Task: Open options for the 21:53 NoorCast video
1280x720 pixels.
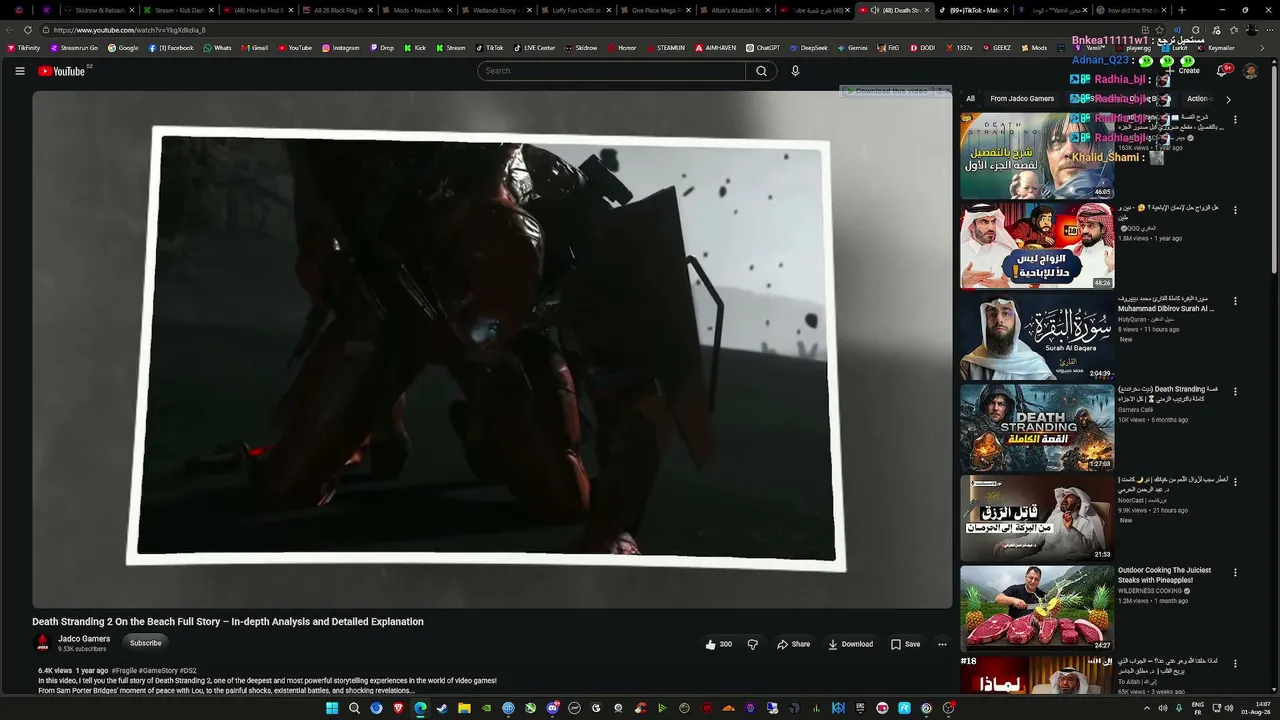Action: tap(1235, 482)
